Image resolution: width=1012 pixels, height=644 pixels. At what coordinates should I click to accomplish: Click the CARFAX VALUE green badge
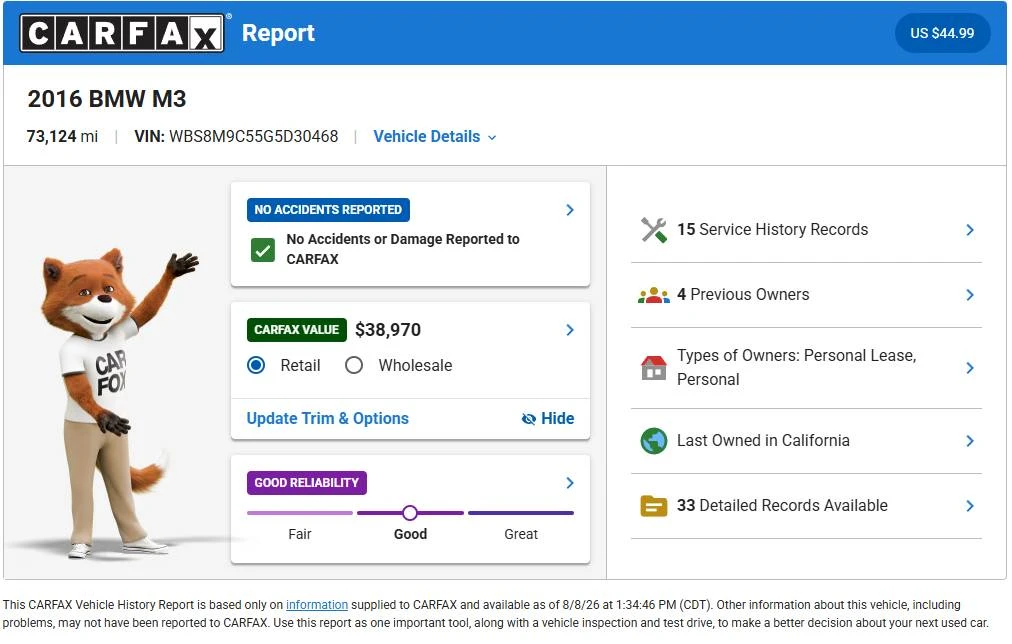click(296, 330)
